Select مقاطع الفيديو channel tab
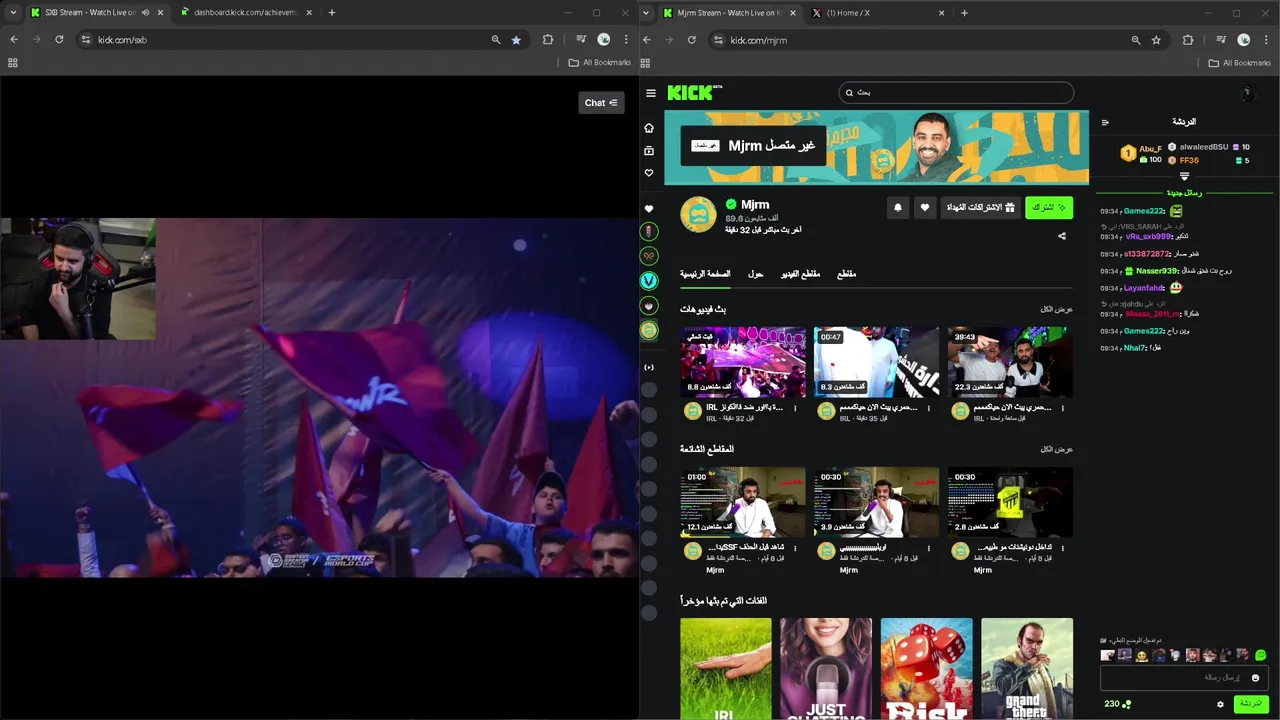This screenshot has width=1280, height=720. tap(801, 274)
